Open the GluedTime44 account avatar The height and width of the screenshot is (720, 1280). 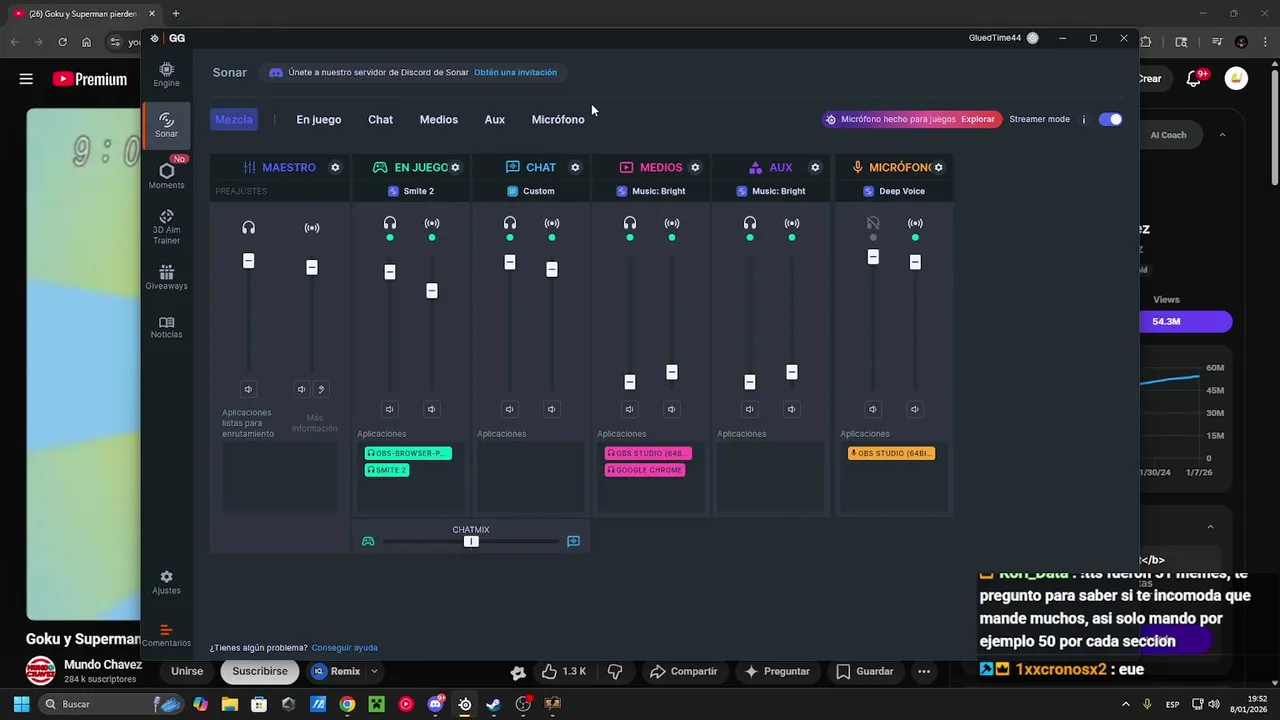pyautogui.click(x=1033, y=38)
